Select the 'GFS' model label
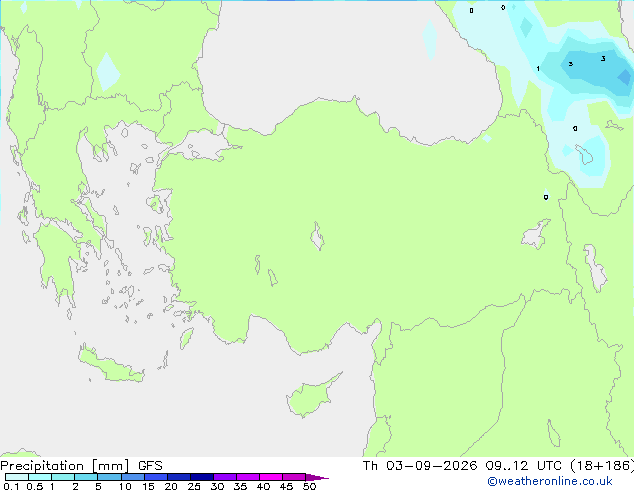 point(150,466)
